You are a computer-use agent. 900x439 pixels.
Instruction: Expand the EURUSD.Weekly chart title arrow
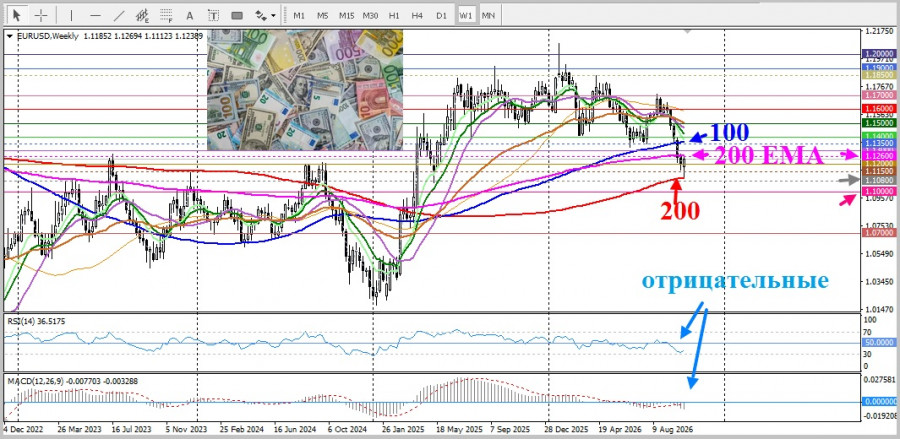10,36
